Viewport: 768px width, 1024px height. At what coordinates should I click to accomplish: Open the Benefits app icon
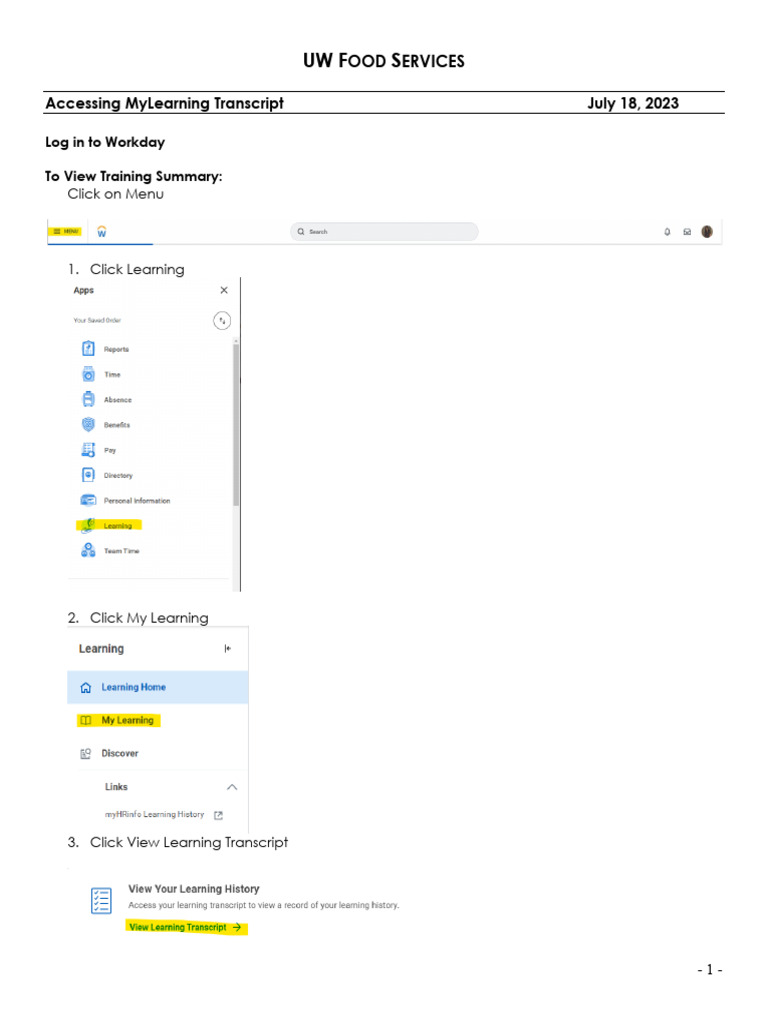click(x=88, y=424)
